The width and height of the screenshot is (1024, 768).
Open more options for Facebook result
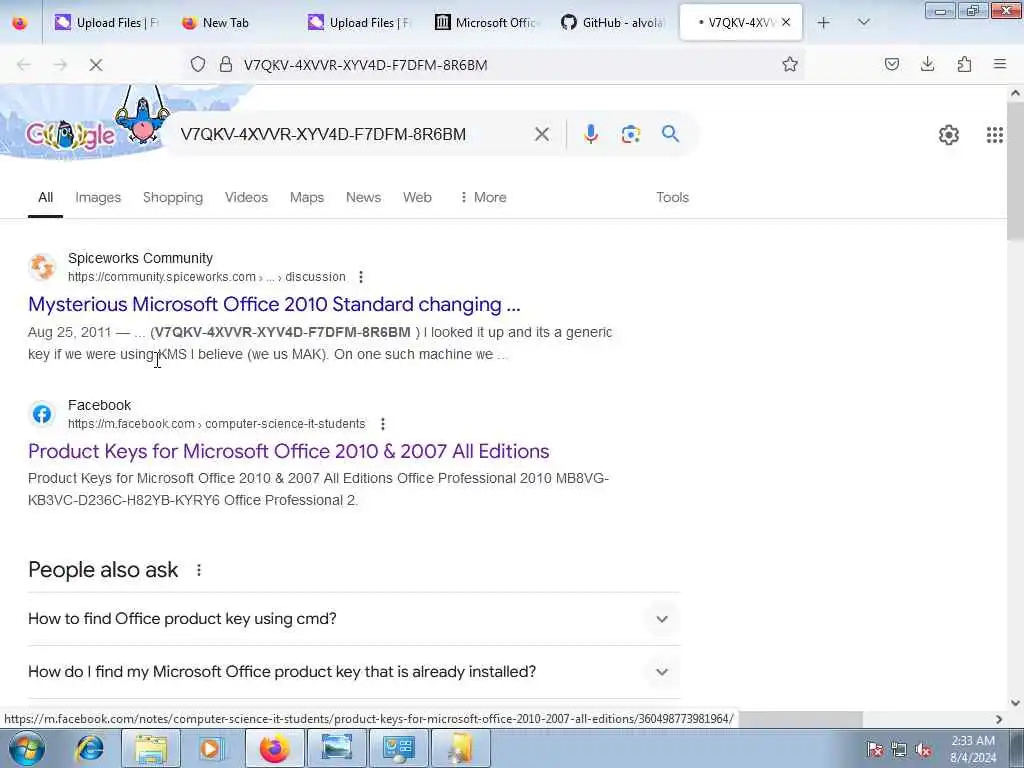383,424
